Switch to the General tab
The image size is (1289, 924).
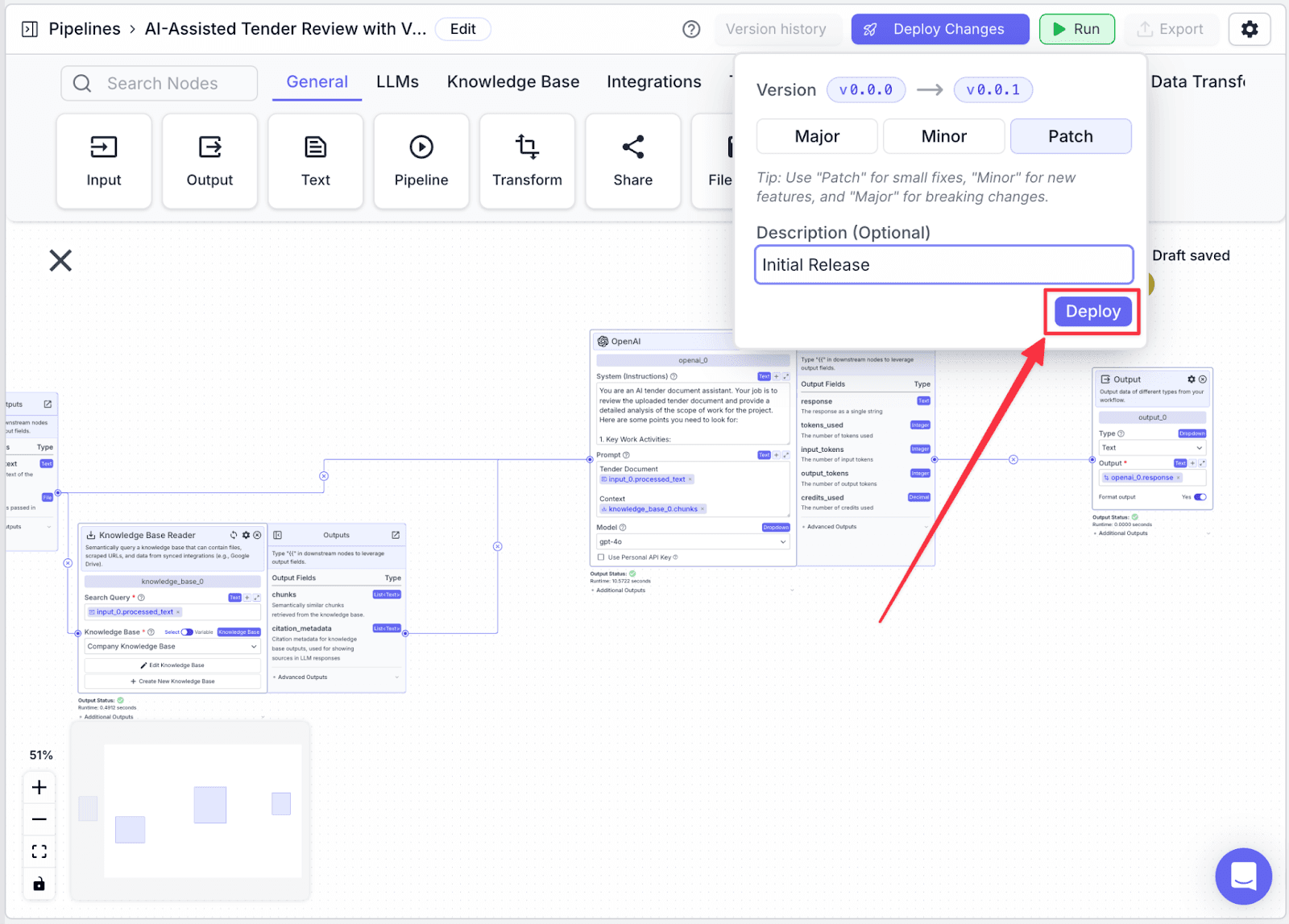[317, 82]
